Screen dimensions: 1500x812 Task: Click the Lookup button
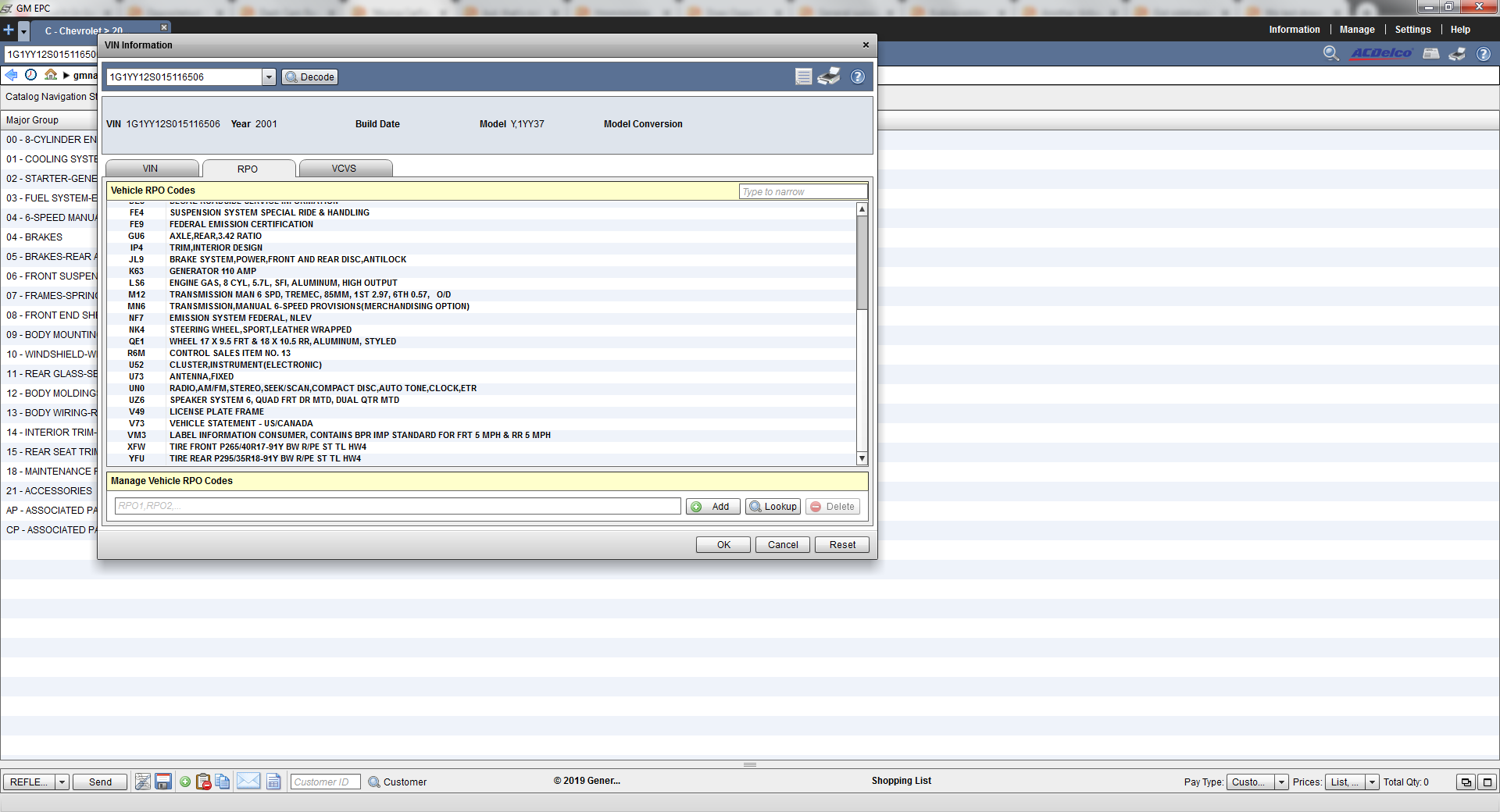(x=773, y=507)
